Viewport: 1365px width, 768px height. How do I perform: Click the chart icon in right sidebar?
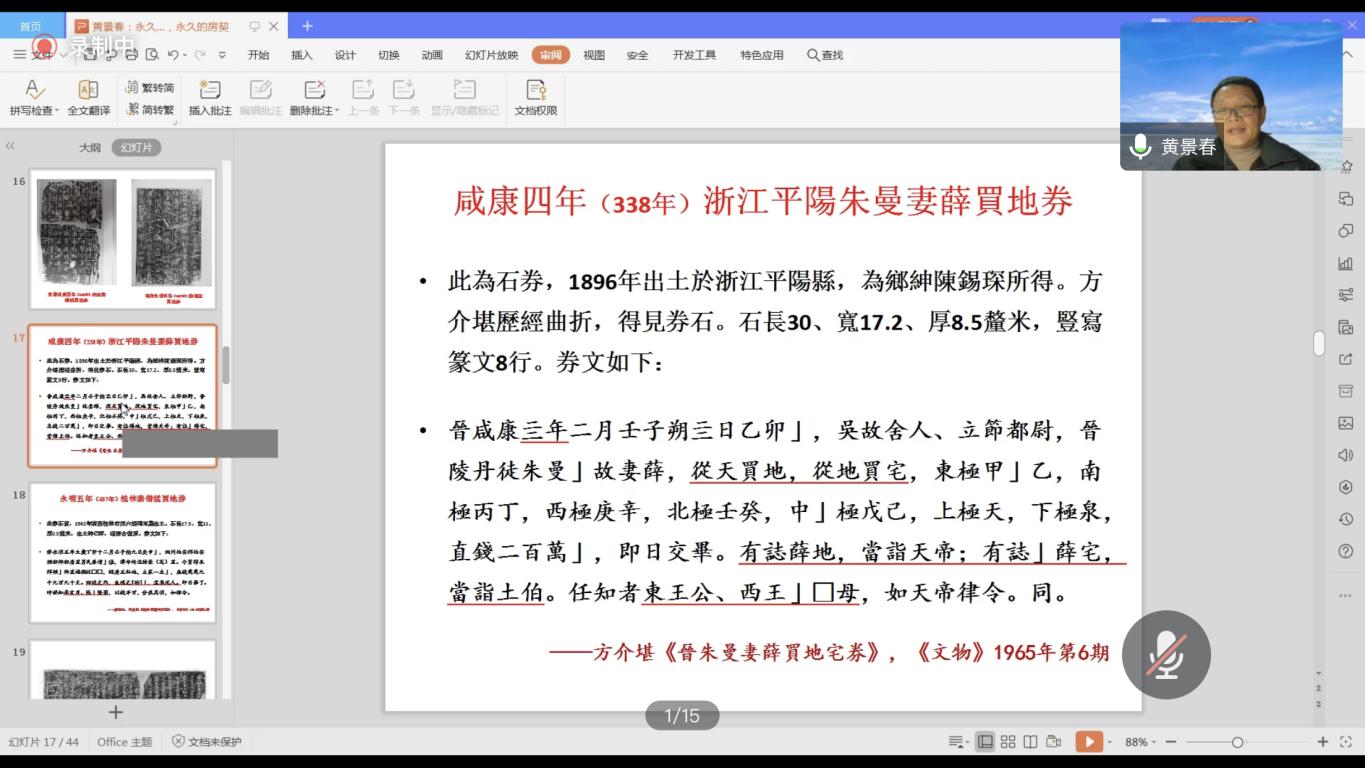point(1345,264)
